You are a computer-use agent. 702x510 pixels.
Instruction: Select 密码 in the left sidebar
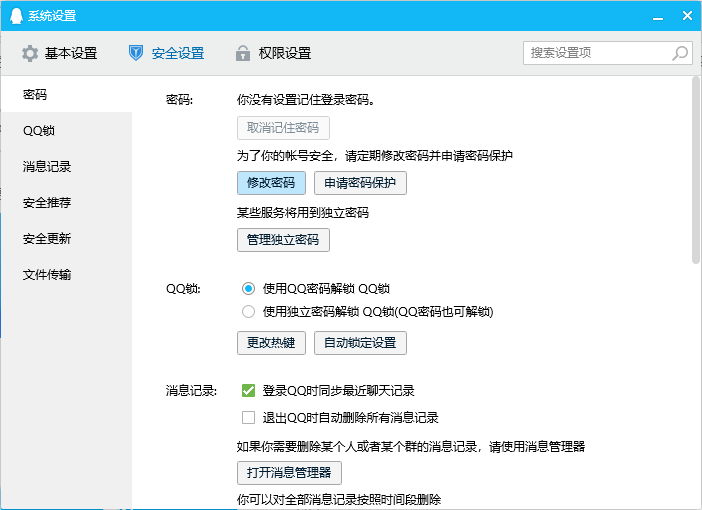[66, 94]
